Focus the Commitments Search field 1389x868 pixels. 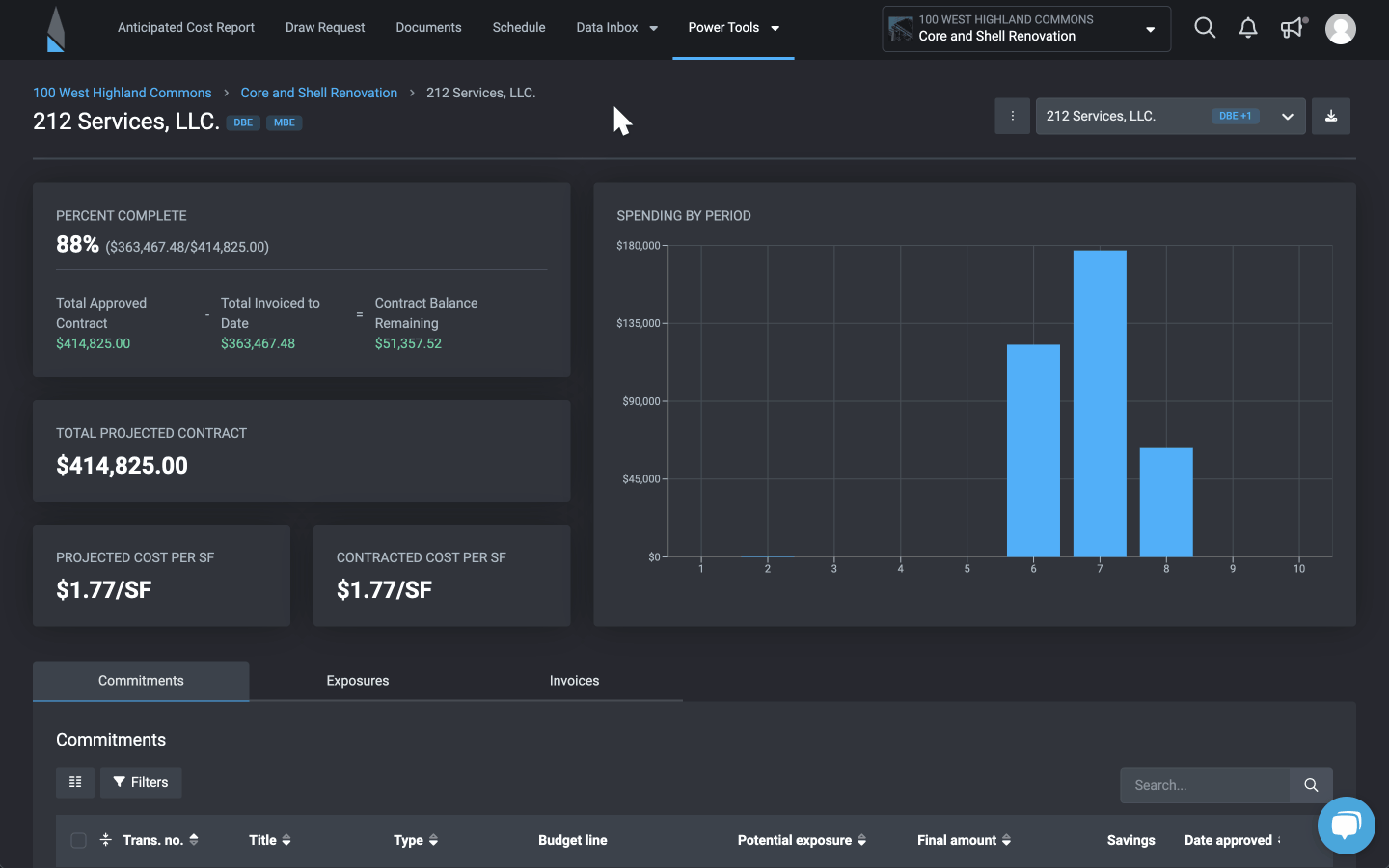click(1205, 785)
